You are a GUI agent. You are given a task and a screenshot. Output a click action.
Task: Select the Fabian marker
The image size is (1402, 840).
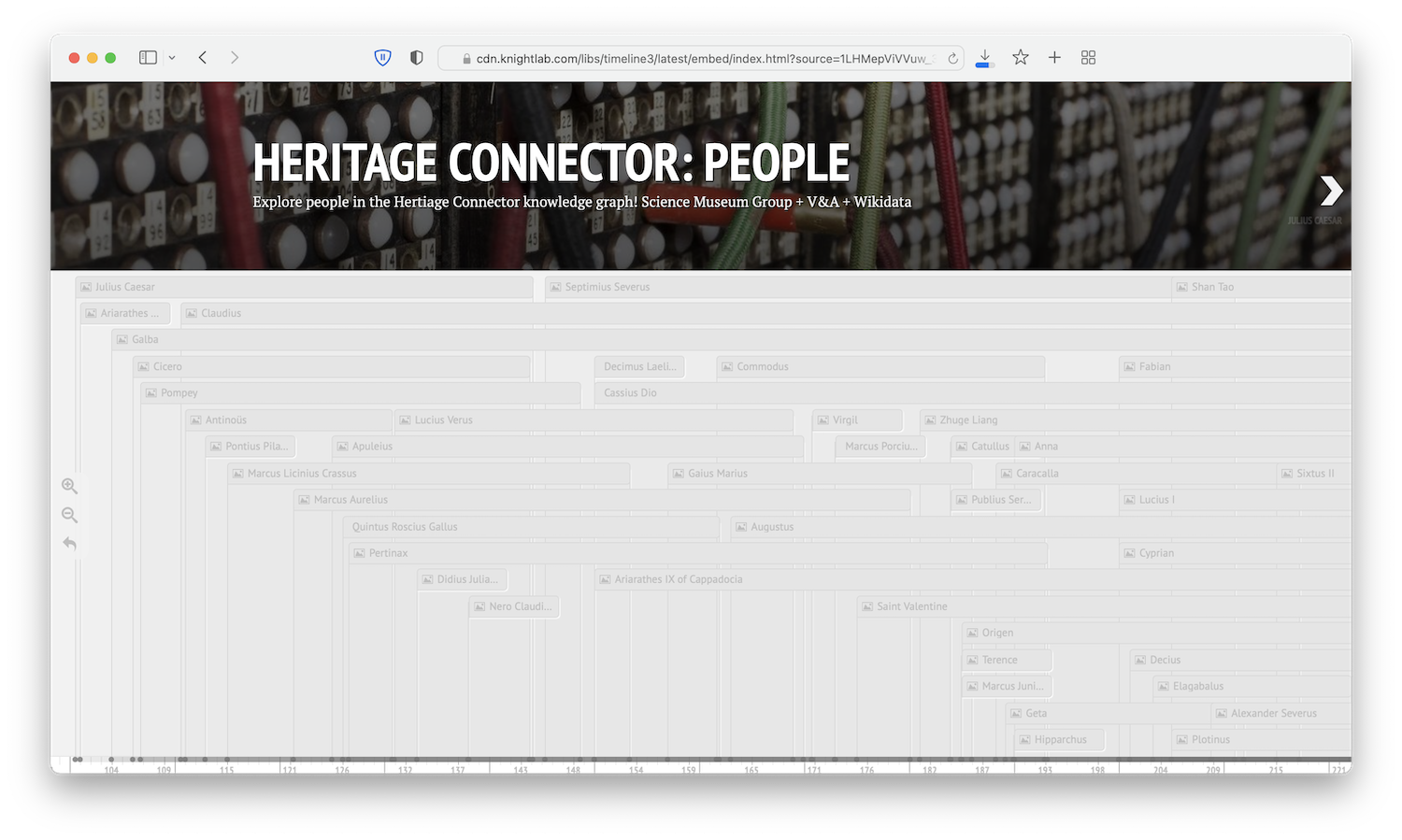point(1236,366)
